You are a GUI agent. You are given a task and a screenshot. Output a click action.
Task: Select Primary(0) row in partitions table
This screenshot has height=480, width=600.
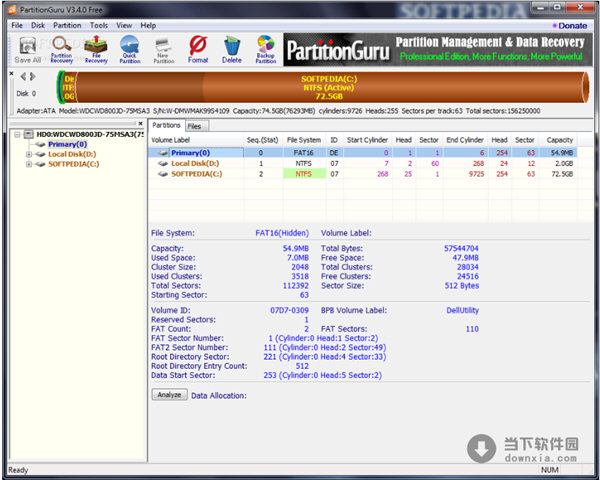(x=363, y=153)
